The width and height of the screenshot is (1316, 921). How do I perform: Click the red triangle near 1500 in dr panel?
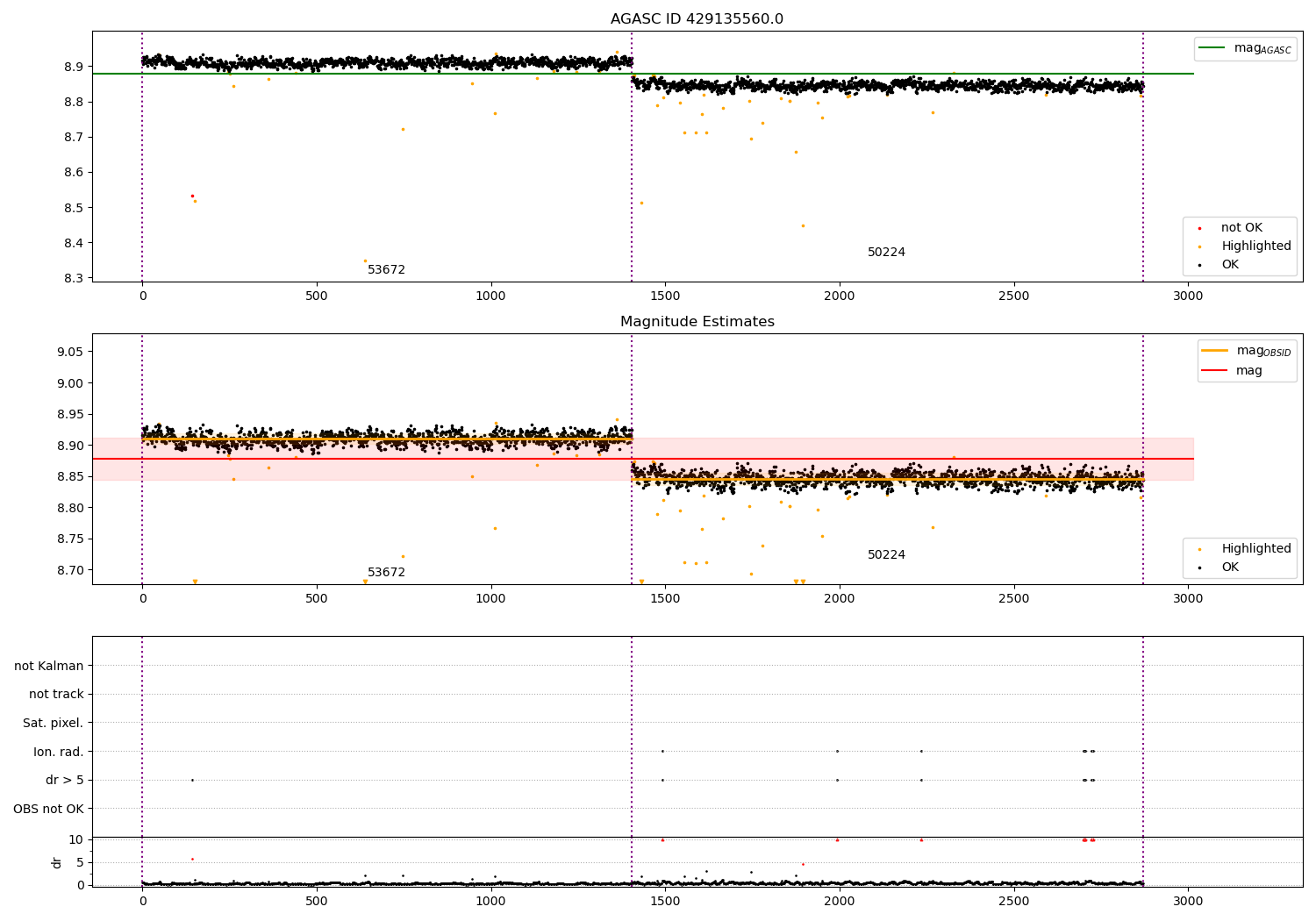[662, 839]
